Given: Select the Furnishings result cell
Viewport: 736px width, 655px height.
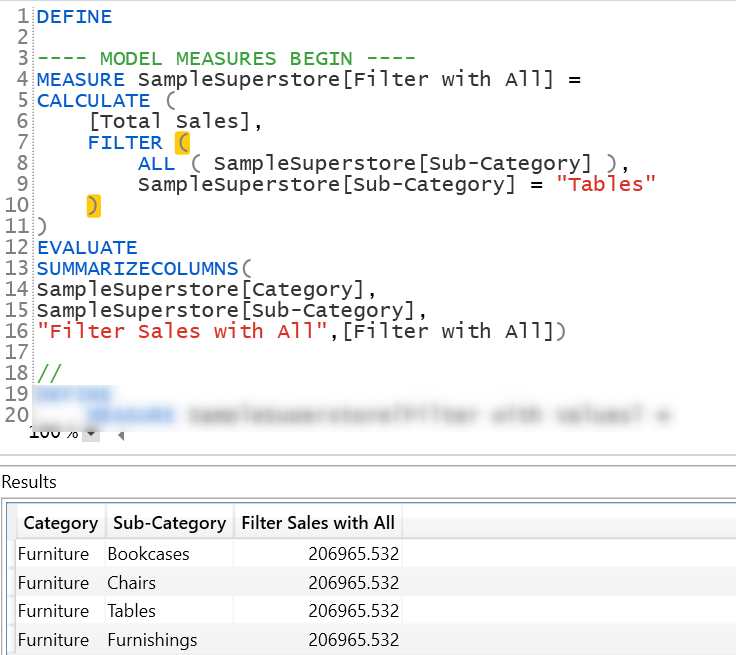Looking at the screenshot, I should (x=152, y=640).
